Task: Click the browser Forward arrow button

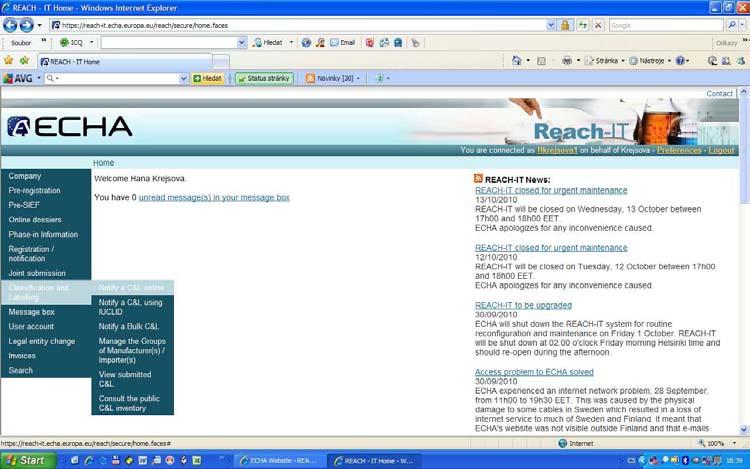Action: pos(26,25)
